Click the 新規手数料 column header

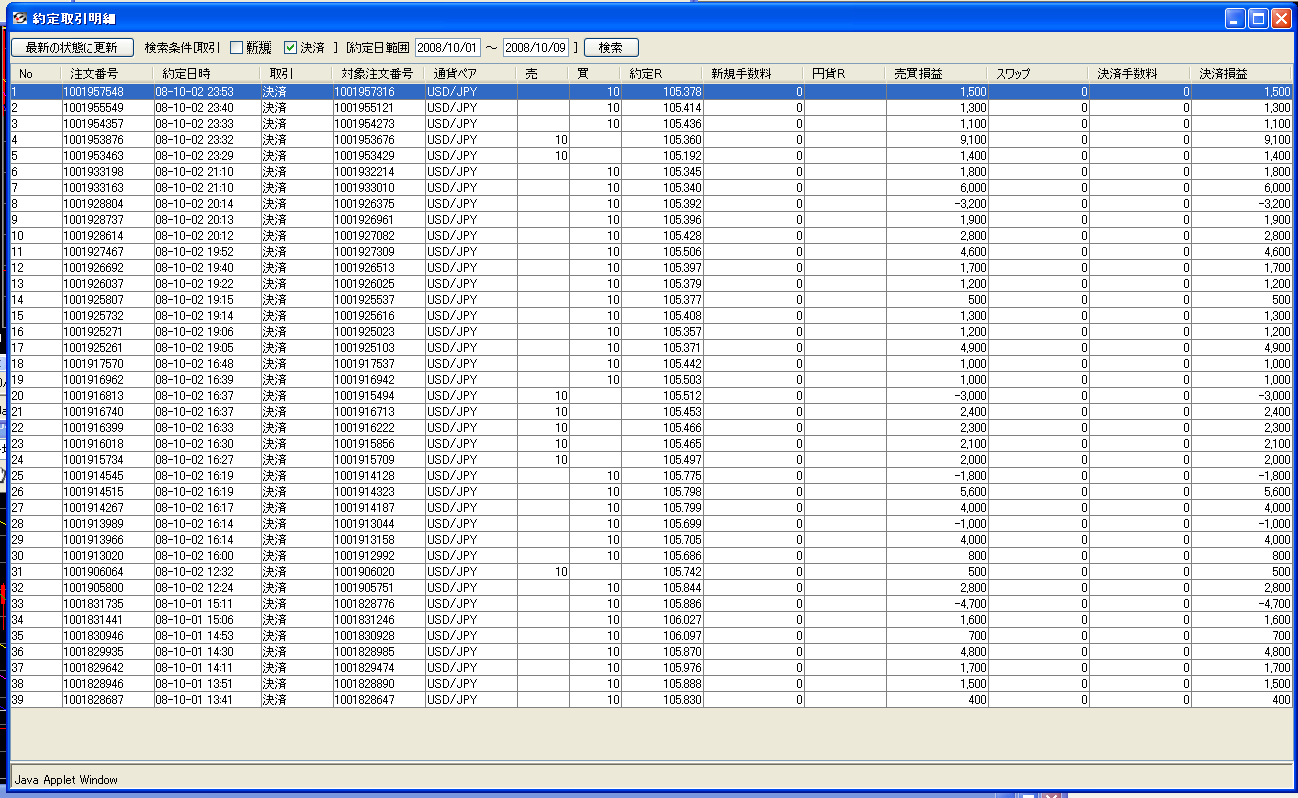[754, 74]
